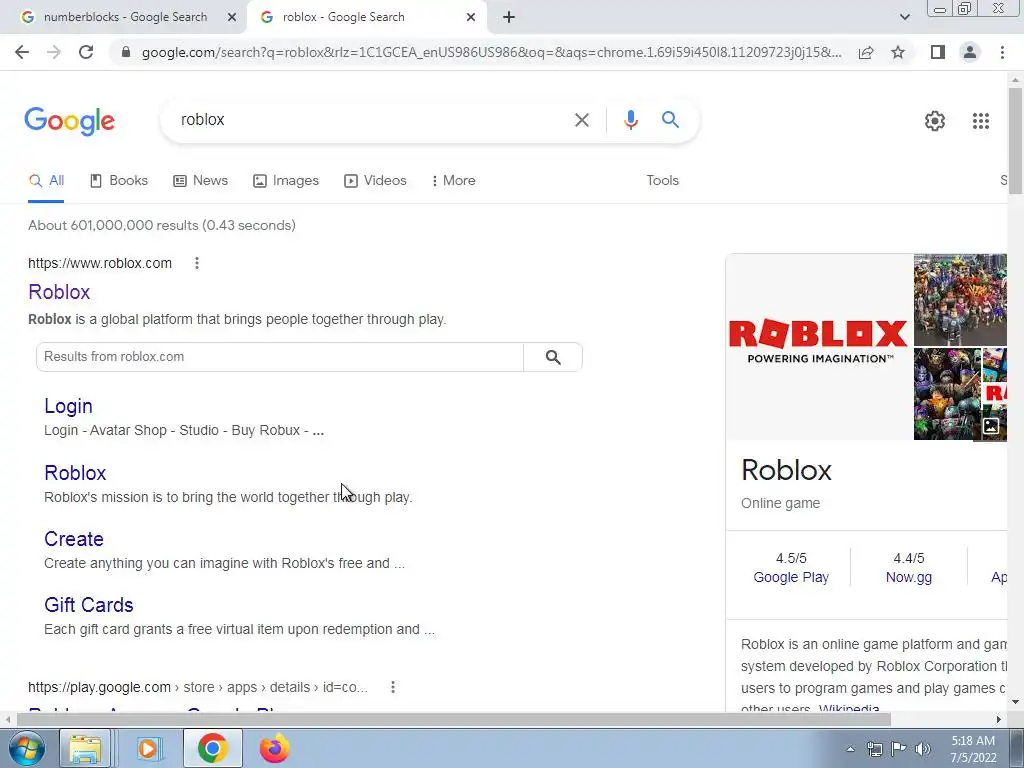Viewport: 1024px width, 768px height.
Task: Show hidden system tray icons
Action: pyautogui.click(x=850, y=749)
